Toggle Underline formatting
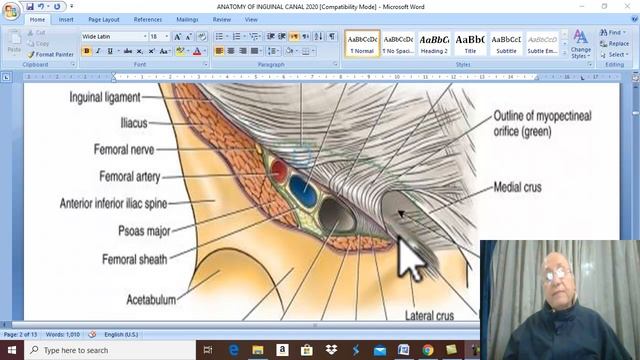 (x=110, y=51)
